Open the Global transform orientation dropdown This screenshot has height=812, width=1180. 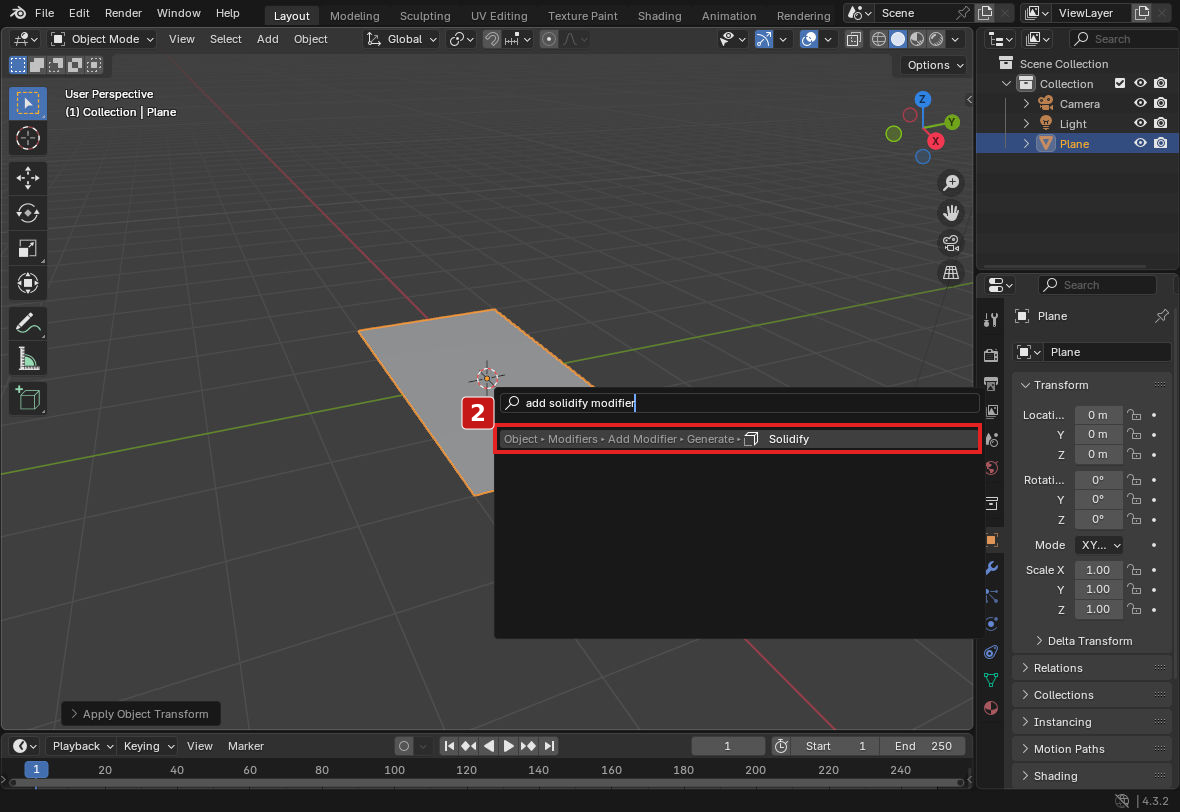point(401,39)
